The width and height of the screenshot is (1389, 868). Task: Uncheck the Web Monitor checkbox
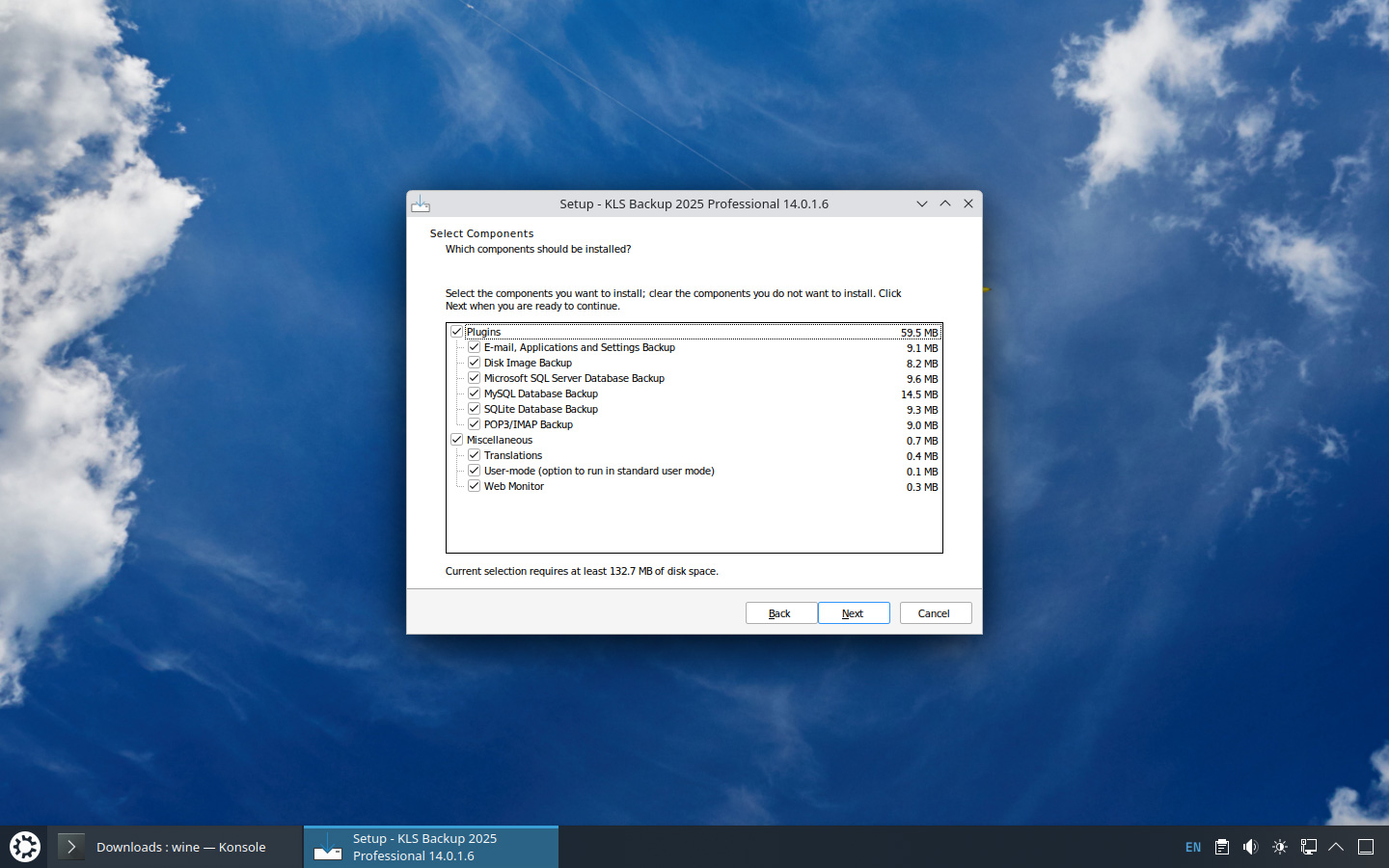475,486
